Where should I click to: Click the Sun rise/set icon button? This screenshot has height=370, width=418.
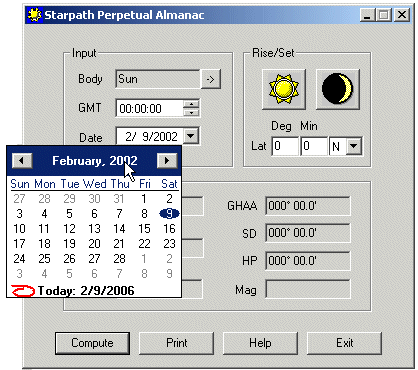point(284,89)
